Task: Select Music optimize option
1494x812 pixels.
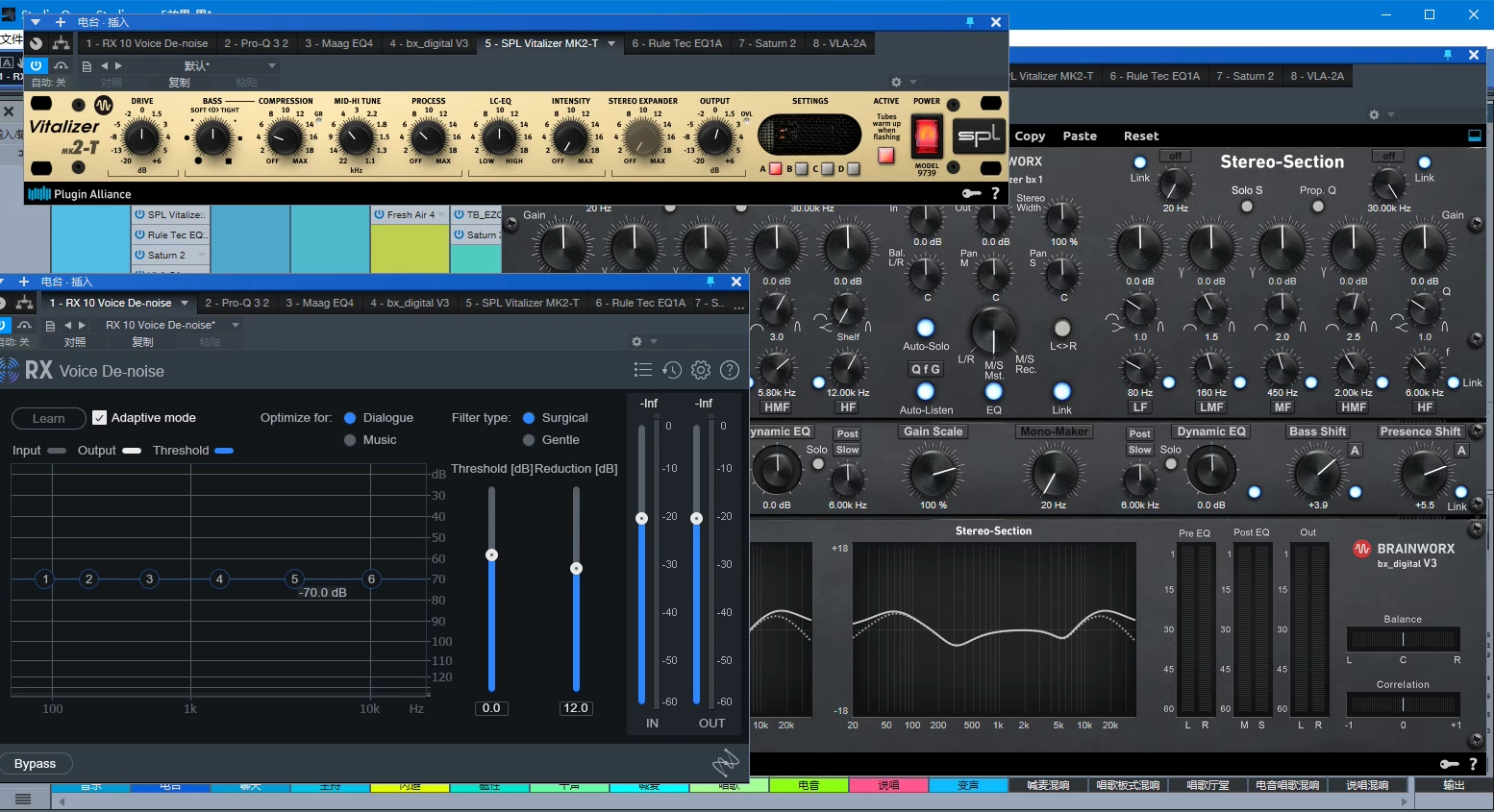Action: [x=350, y=440]
